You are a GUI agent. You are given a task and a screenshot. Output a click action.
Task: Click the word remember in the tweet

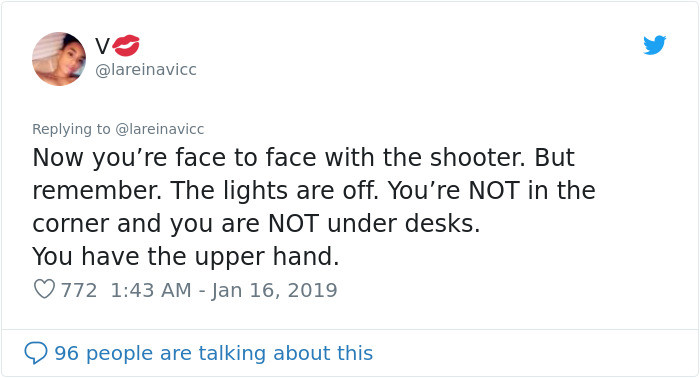click(x=95, y=191)
